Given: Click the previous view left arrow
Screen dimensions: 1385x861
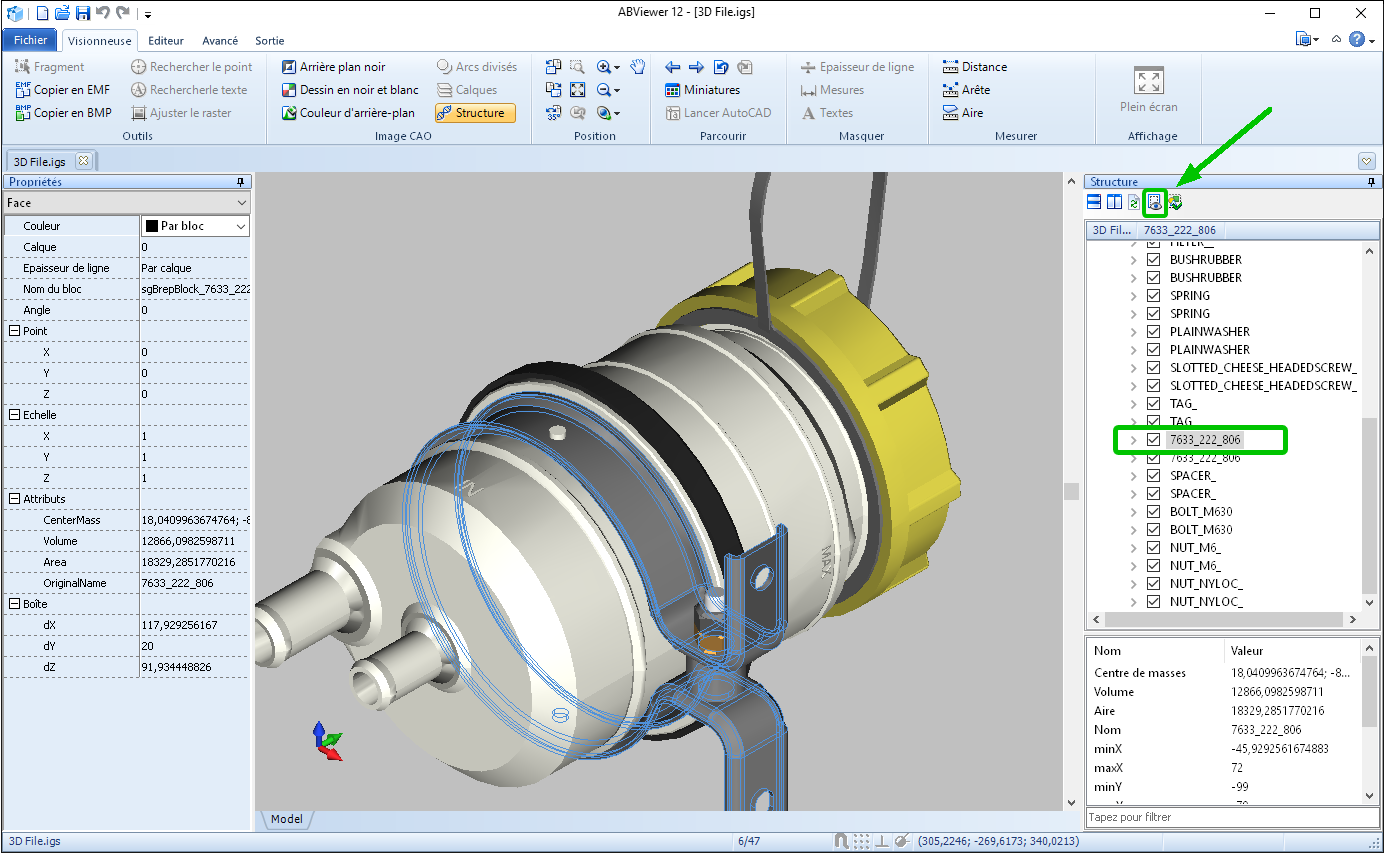Looking at the screenshot, I should click(673, 67).
